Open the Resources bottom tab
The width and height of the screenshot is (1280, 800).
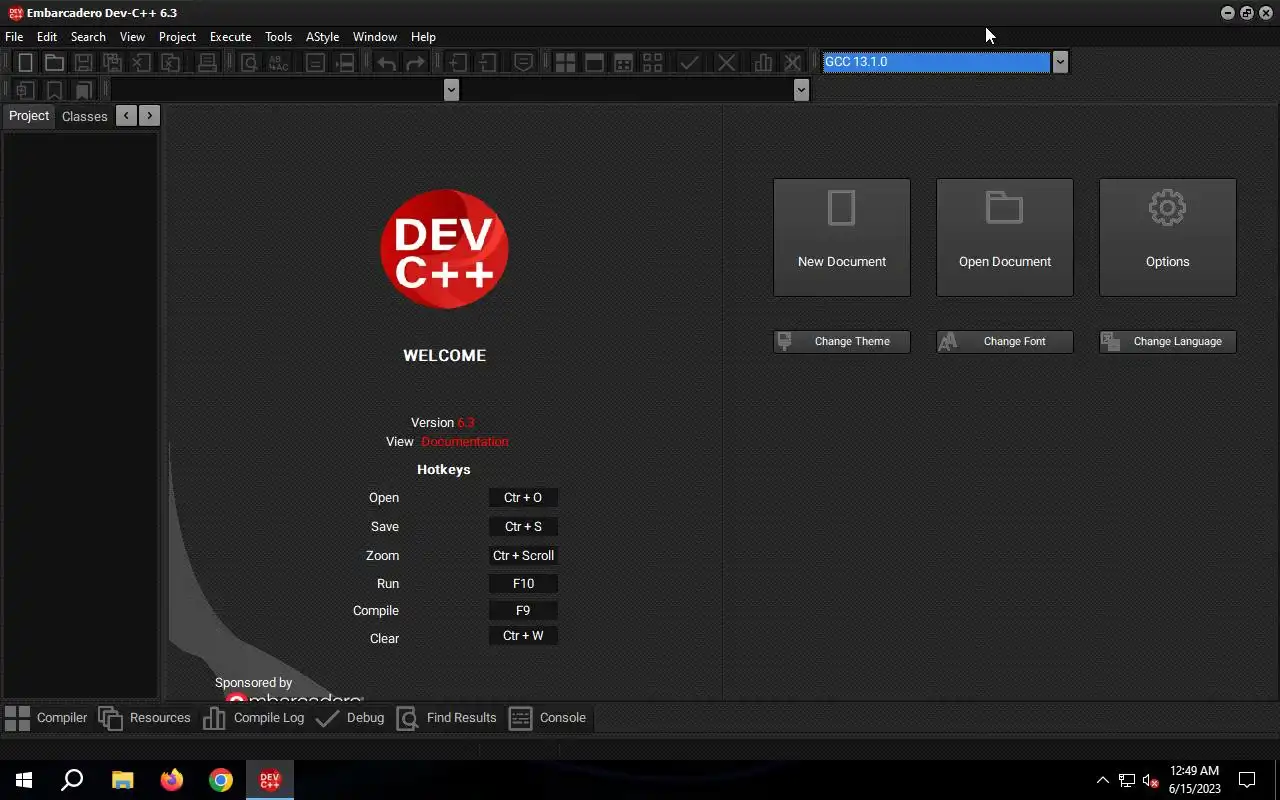click(145, 717)
